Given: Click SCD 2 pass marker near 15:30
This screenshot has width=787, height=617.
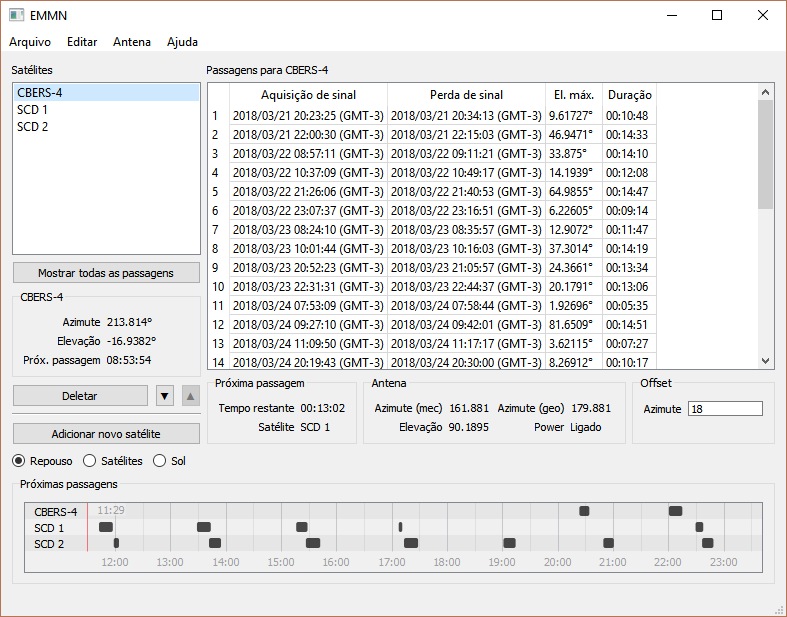Looking at the screenshot, I should click(313, 543).
